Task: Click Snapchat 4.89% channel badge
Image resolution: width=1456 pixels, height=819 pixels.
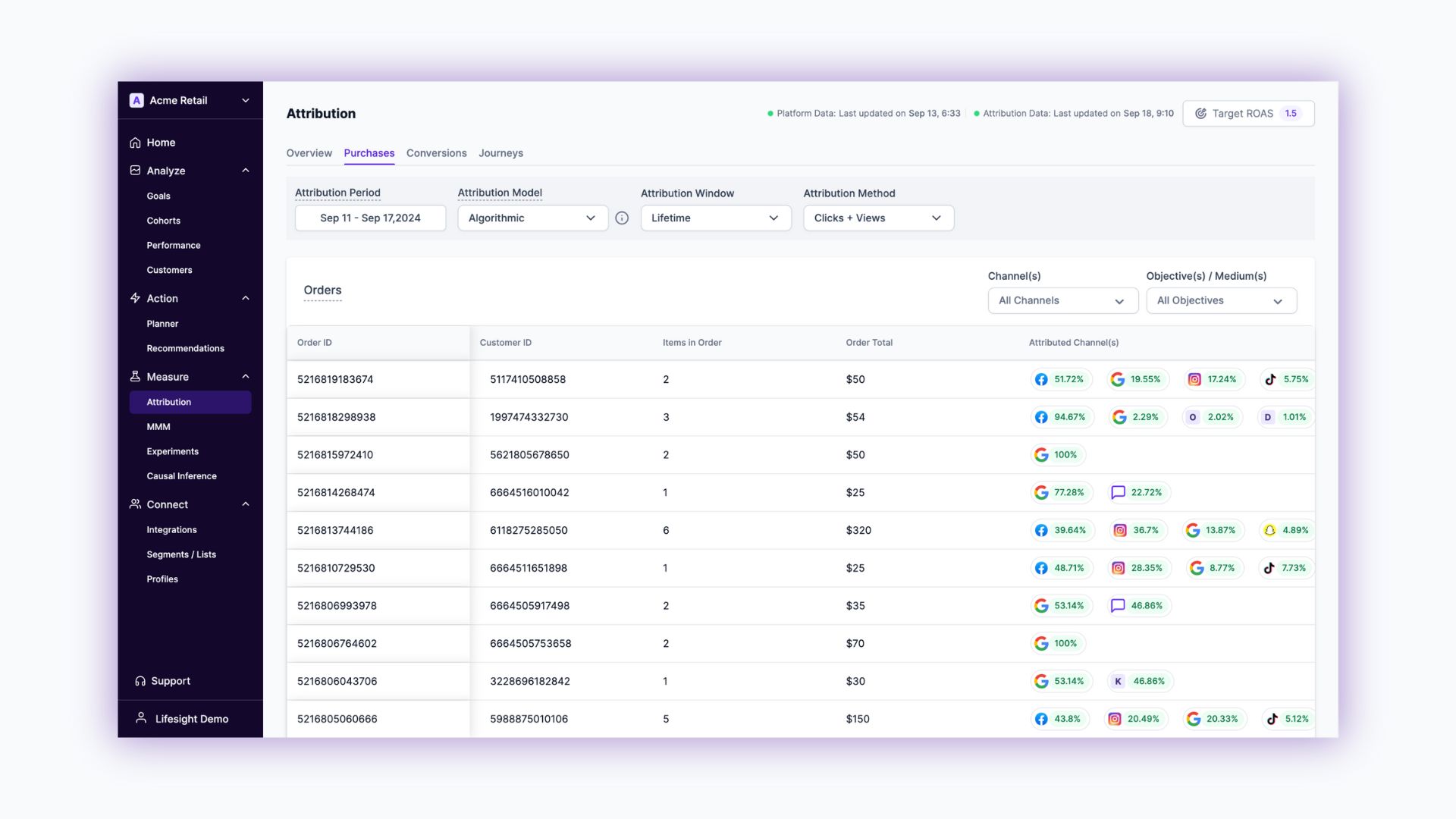Action: click(1286, 530)
